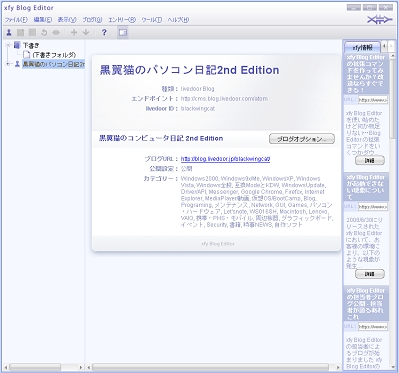Click the 下書き book icon in tree

click(x=17, y=45)
